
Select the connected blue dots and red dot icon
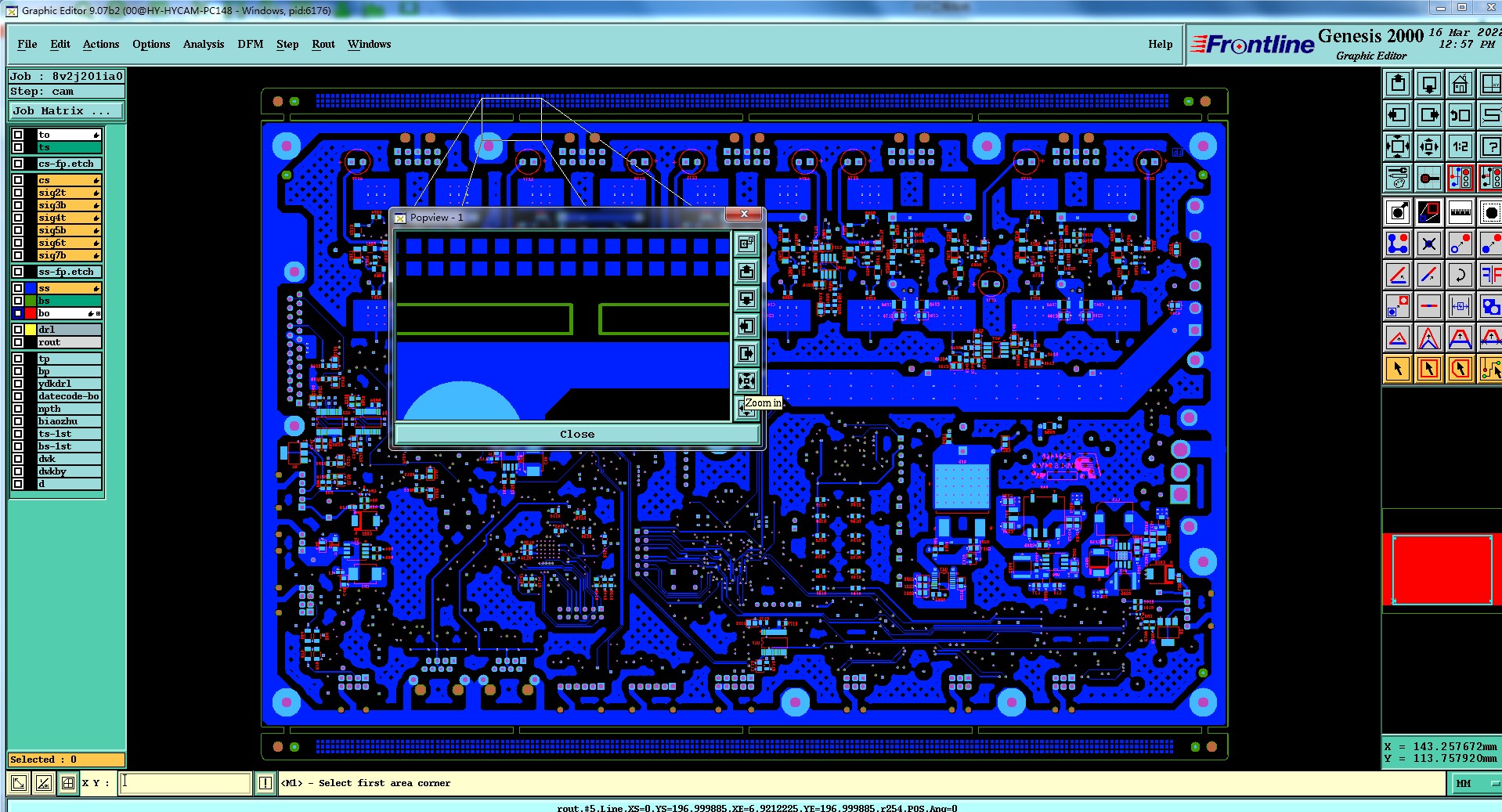pyautogui.click(x=1398, y=244)
